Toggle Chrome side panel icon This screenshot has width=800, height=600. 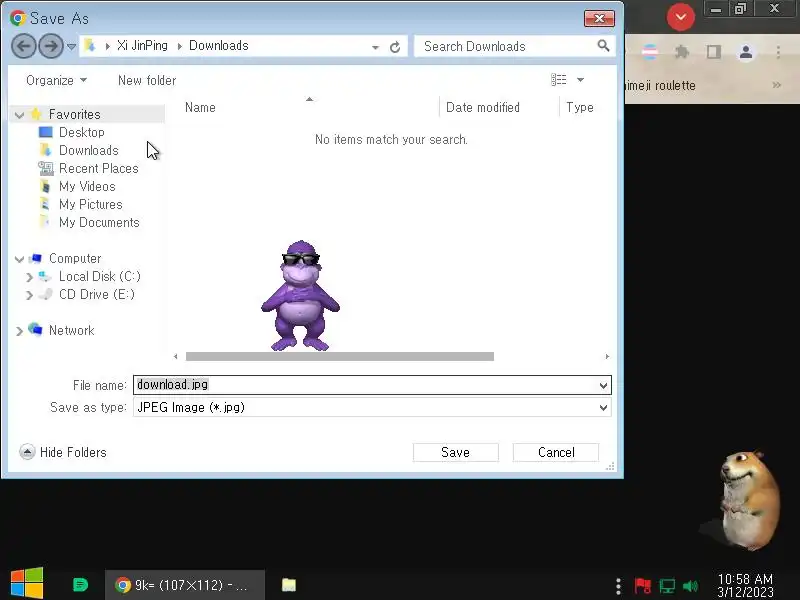tap(714, 52)
